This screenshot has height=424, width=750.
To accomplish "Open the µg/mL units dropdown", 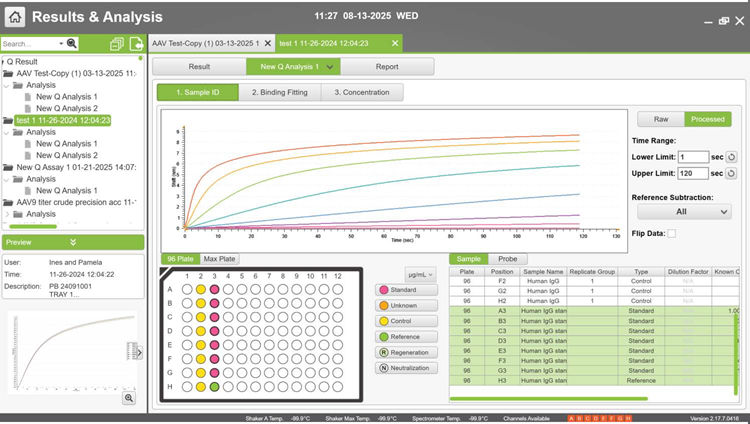I will point(419,274).
